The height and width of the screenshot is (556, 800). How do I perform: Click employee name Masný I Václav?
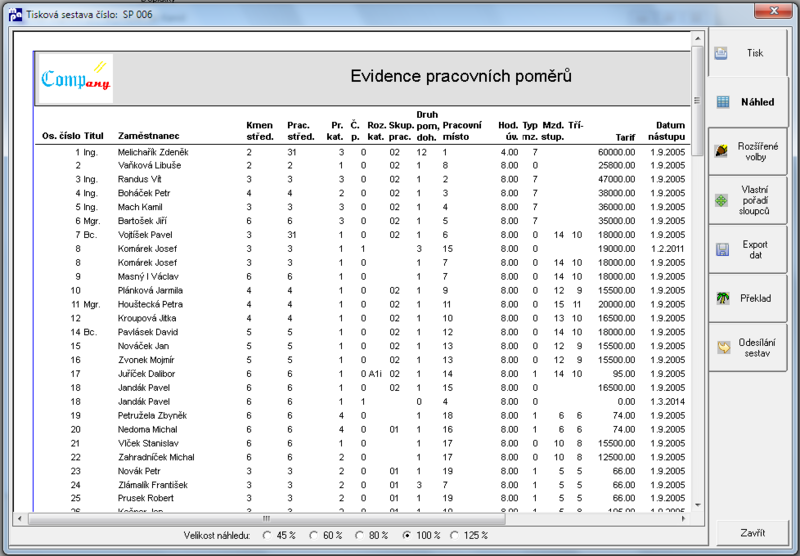click(148, 276)
